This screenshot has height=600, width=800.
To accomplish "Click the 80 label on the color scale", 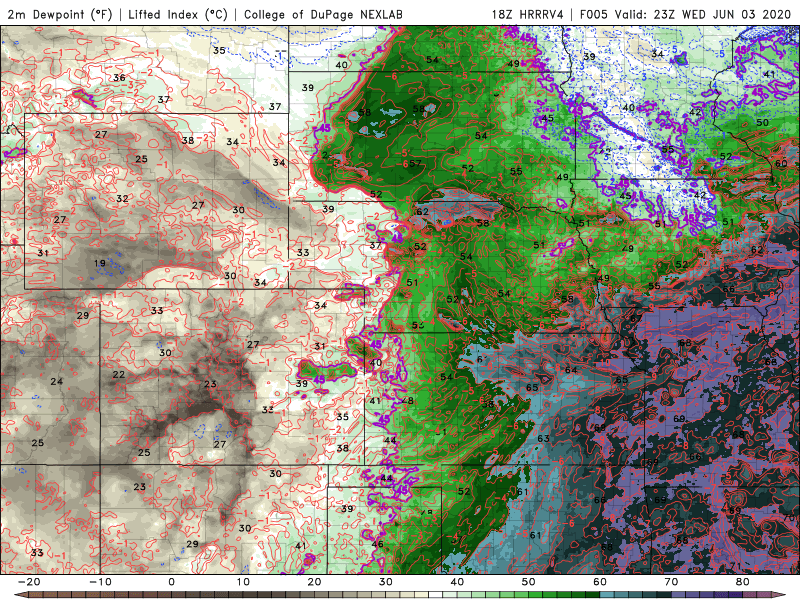I will (743, 582).
